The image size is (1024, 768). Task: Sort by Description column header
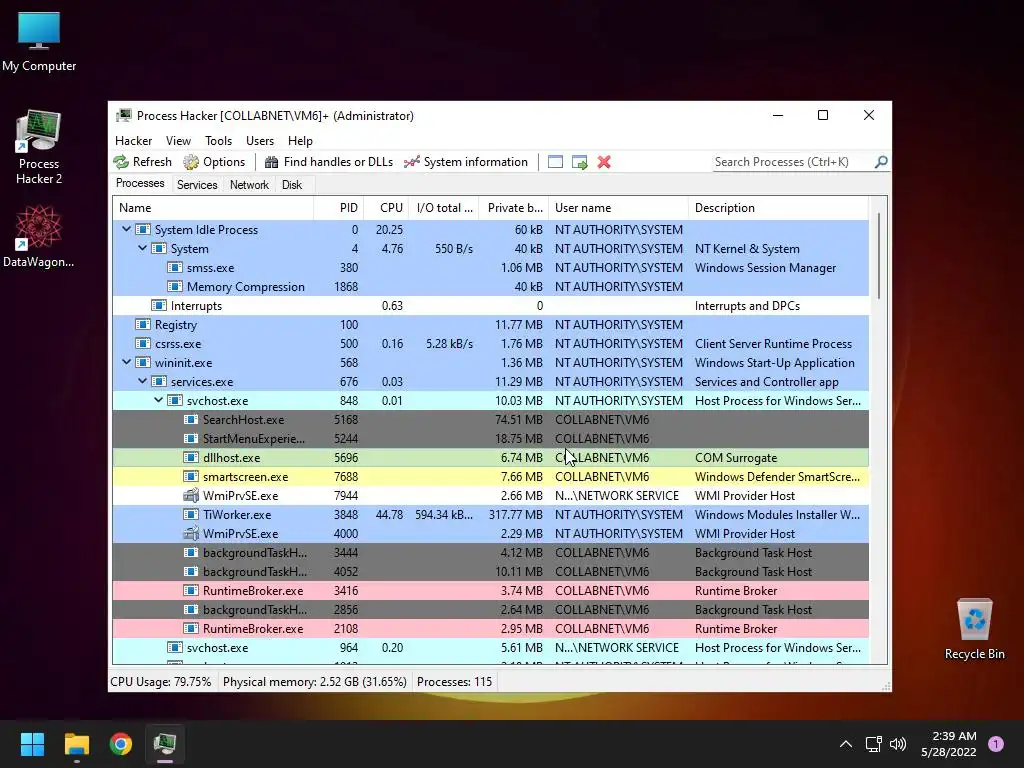[778, 208]
